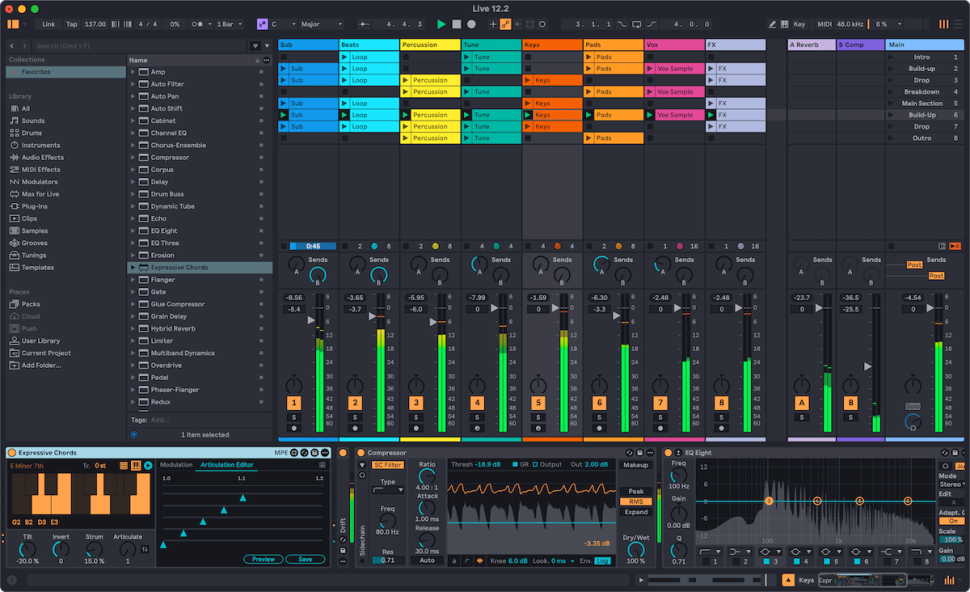Click the Save button in Articulation Editor

tap(305, 559)
